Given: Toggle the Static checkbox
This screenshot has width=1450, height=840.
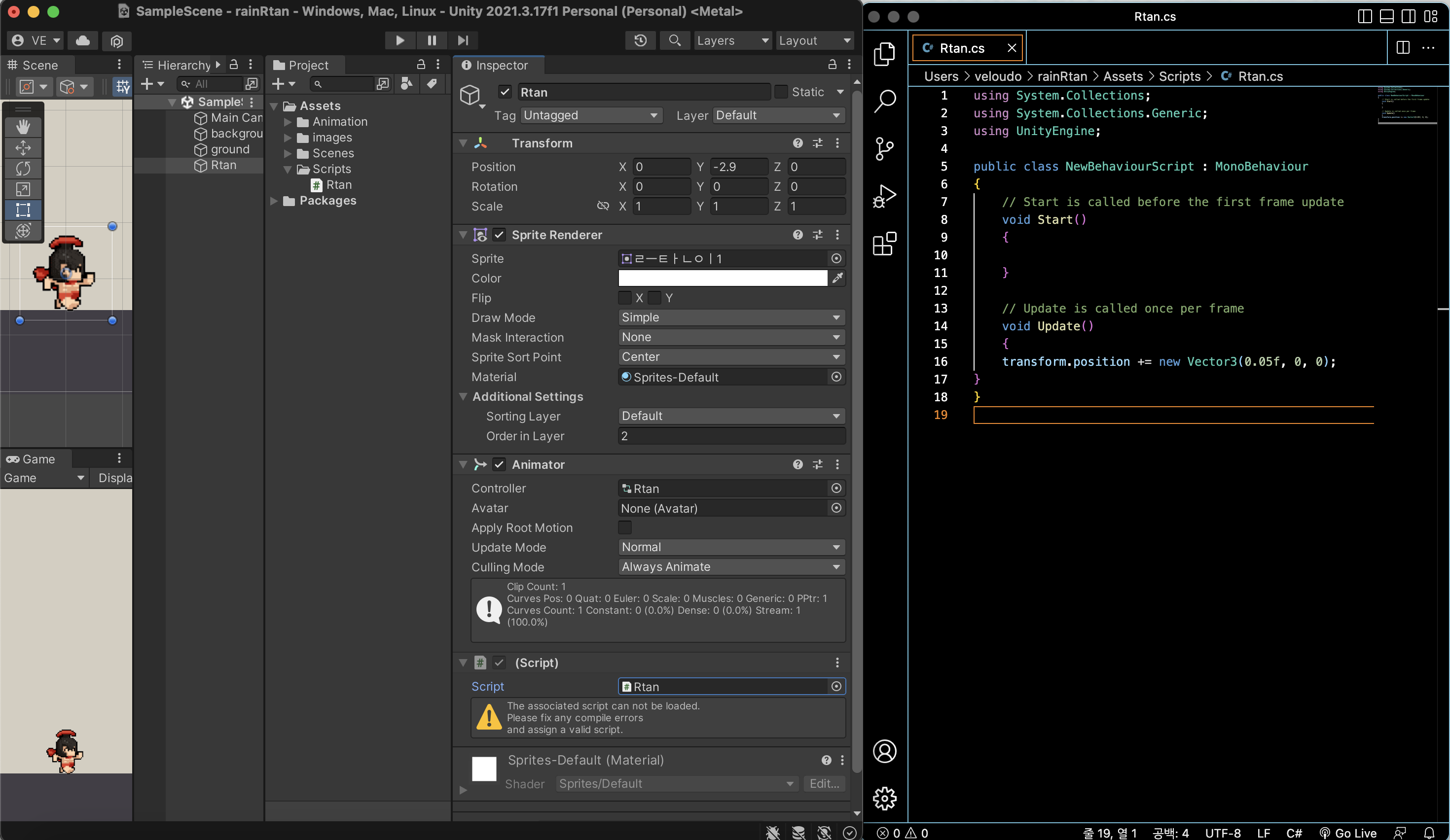Looking at the screenshot, I should click(x=781, y=92).
